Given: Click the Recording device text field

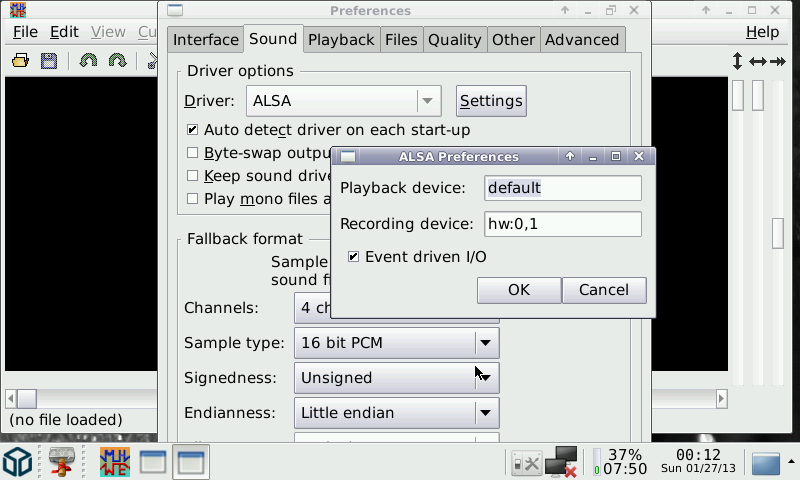Looking at the screenshot, I should pyautogui.click(x=562, y=224).
